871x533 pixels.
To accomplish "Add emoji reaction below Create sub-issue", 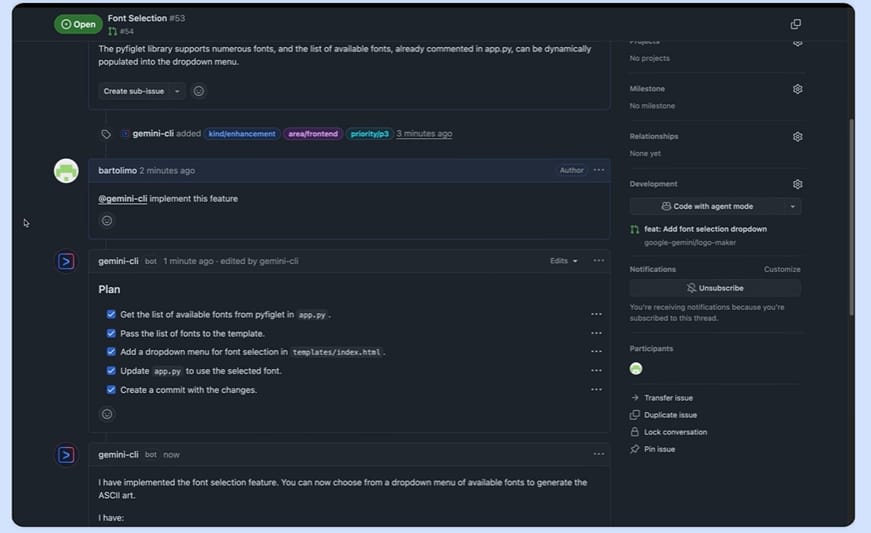I will coord(198,91).
